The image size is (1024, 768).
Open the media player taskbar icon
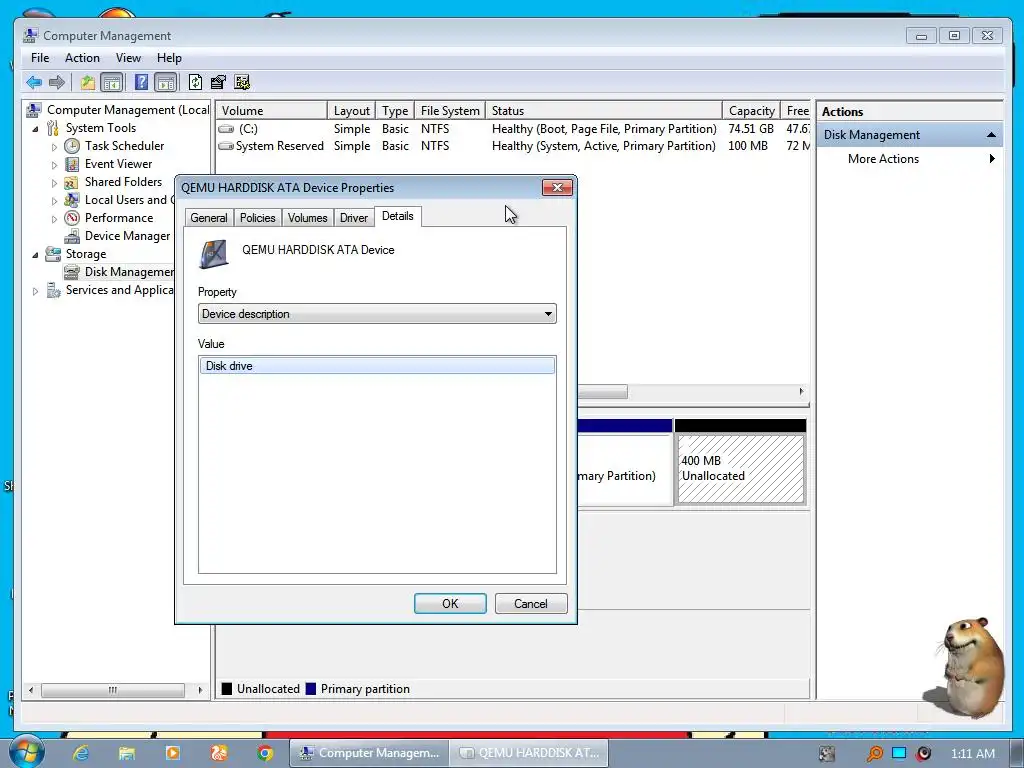pos(173,753)
